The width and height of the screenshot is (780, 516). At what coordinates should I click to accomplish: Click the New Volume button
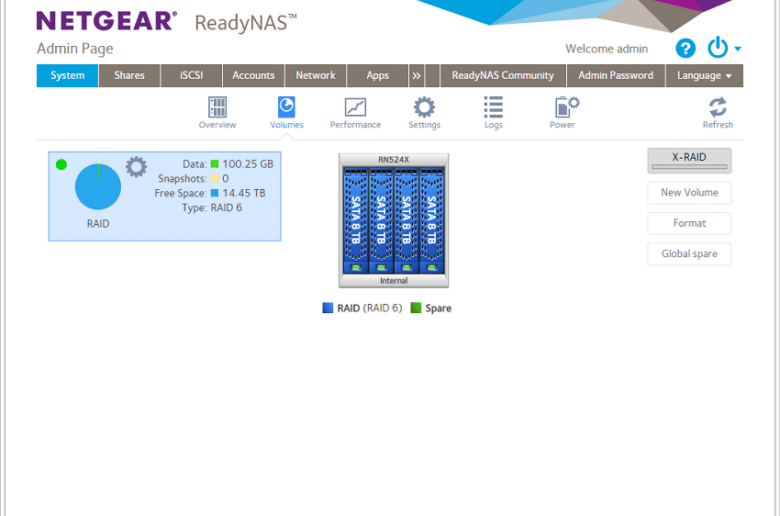tap(689, 193)
